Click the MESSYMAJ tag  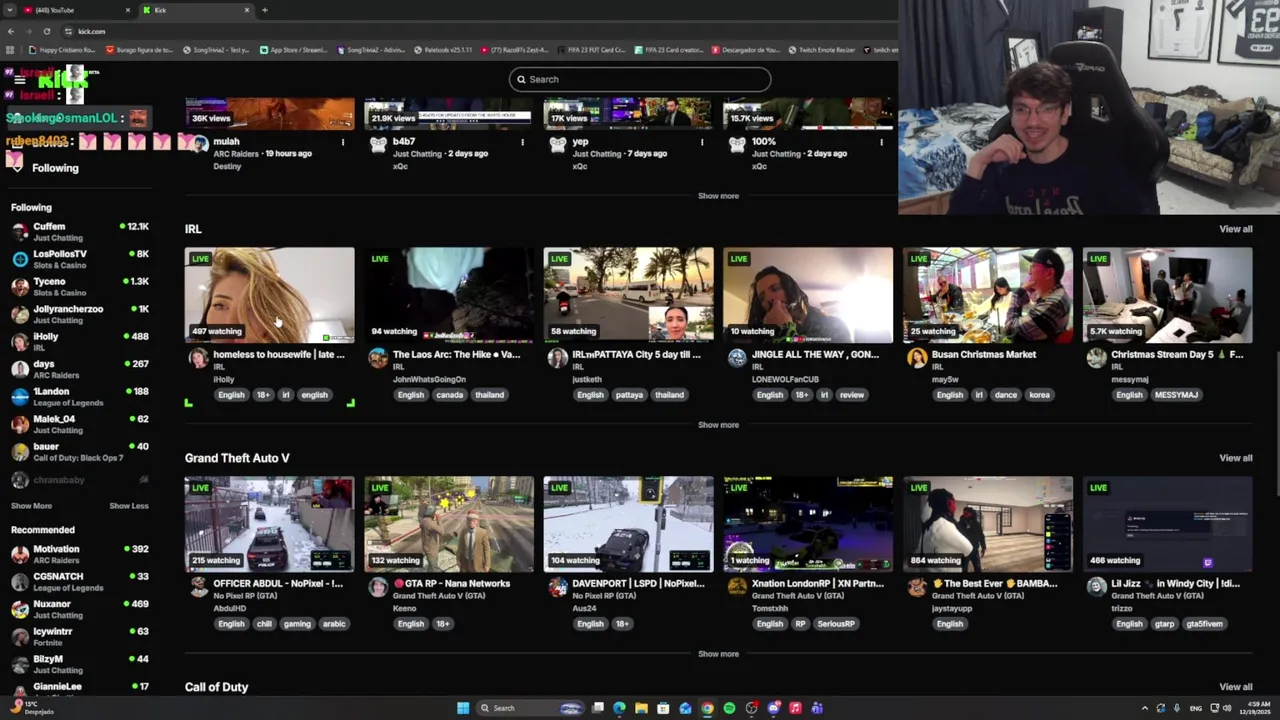pos(1176,395)
